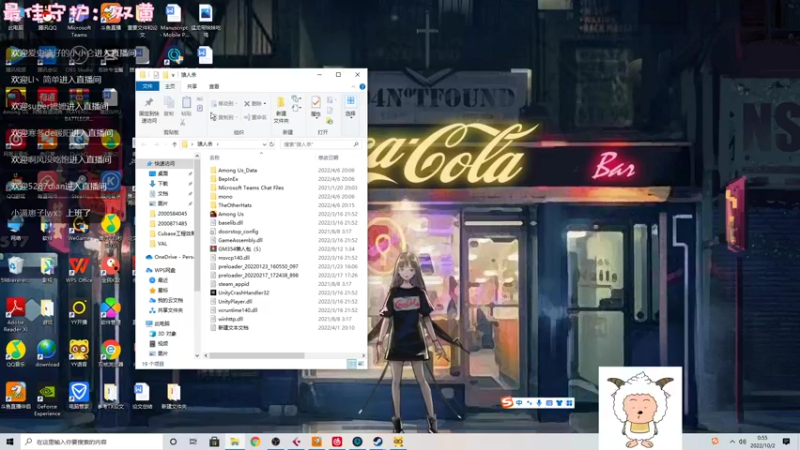The width and height of the screenshot is (800, 450).
Task: Click the Properties checkmark icon in the ribbon
Action: click(316, 102)
